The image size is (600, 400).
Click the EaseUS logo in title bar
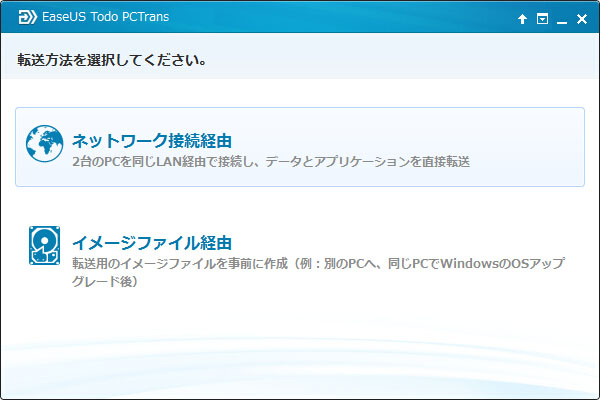[x=28, y=17]
